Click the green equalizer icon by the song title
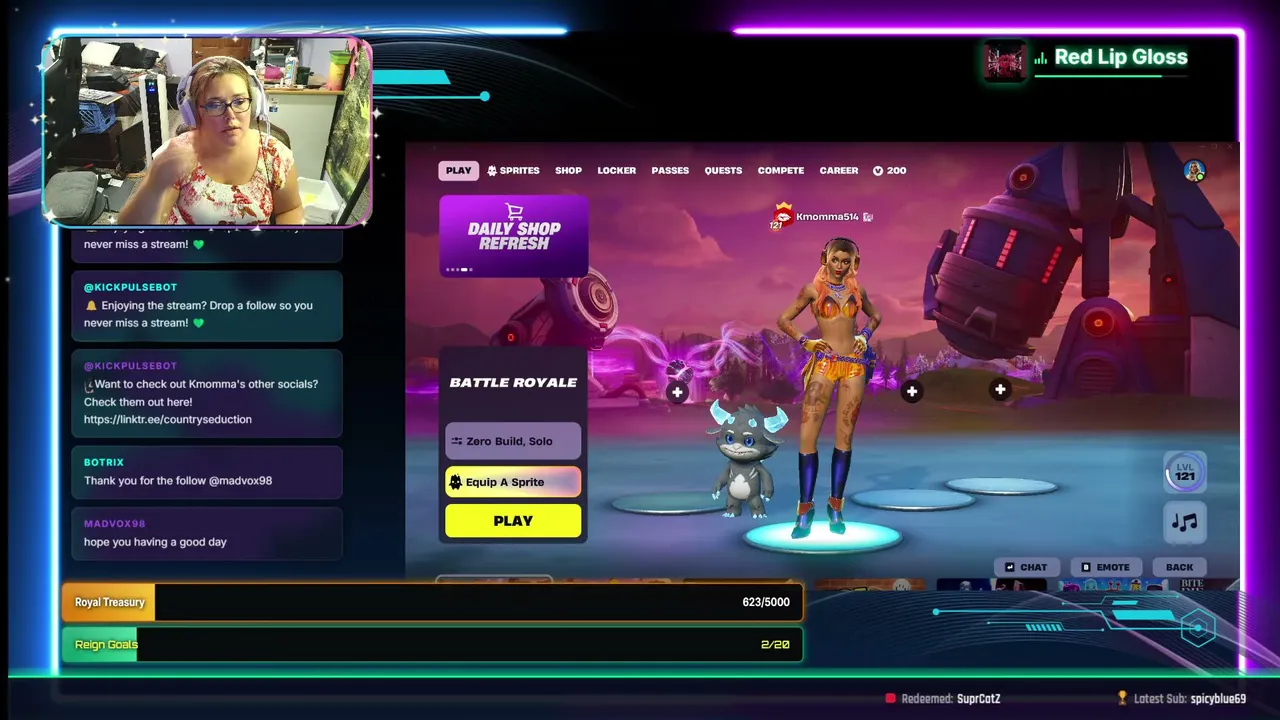Screen dimensions: 1280x720 tap(1040, 59)
